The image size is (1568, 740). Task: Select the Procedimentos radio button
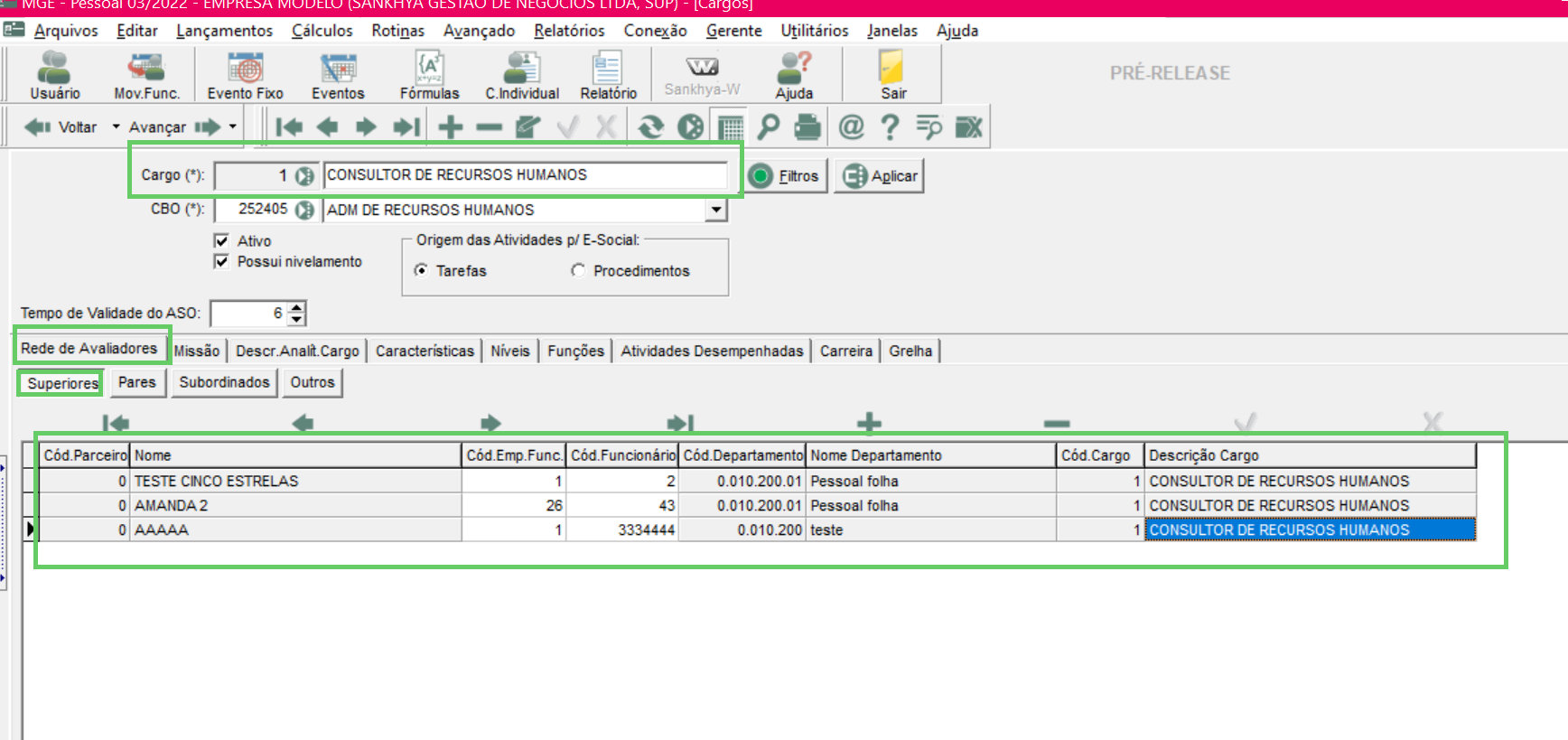pos(578,270)
